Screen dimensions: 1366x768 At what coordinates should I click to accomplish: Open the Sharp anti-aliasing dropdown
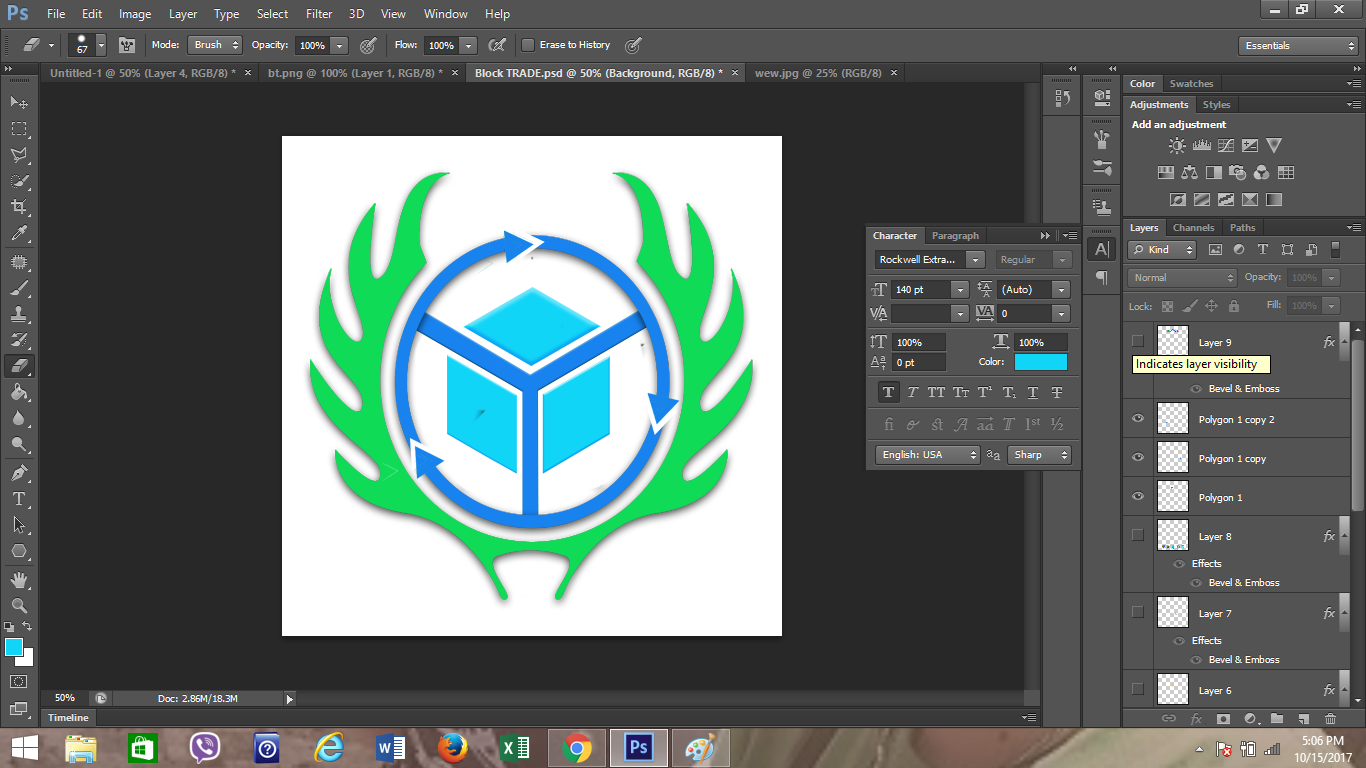(x=1040, y=454)
